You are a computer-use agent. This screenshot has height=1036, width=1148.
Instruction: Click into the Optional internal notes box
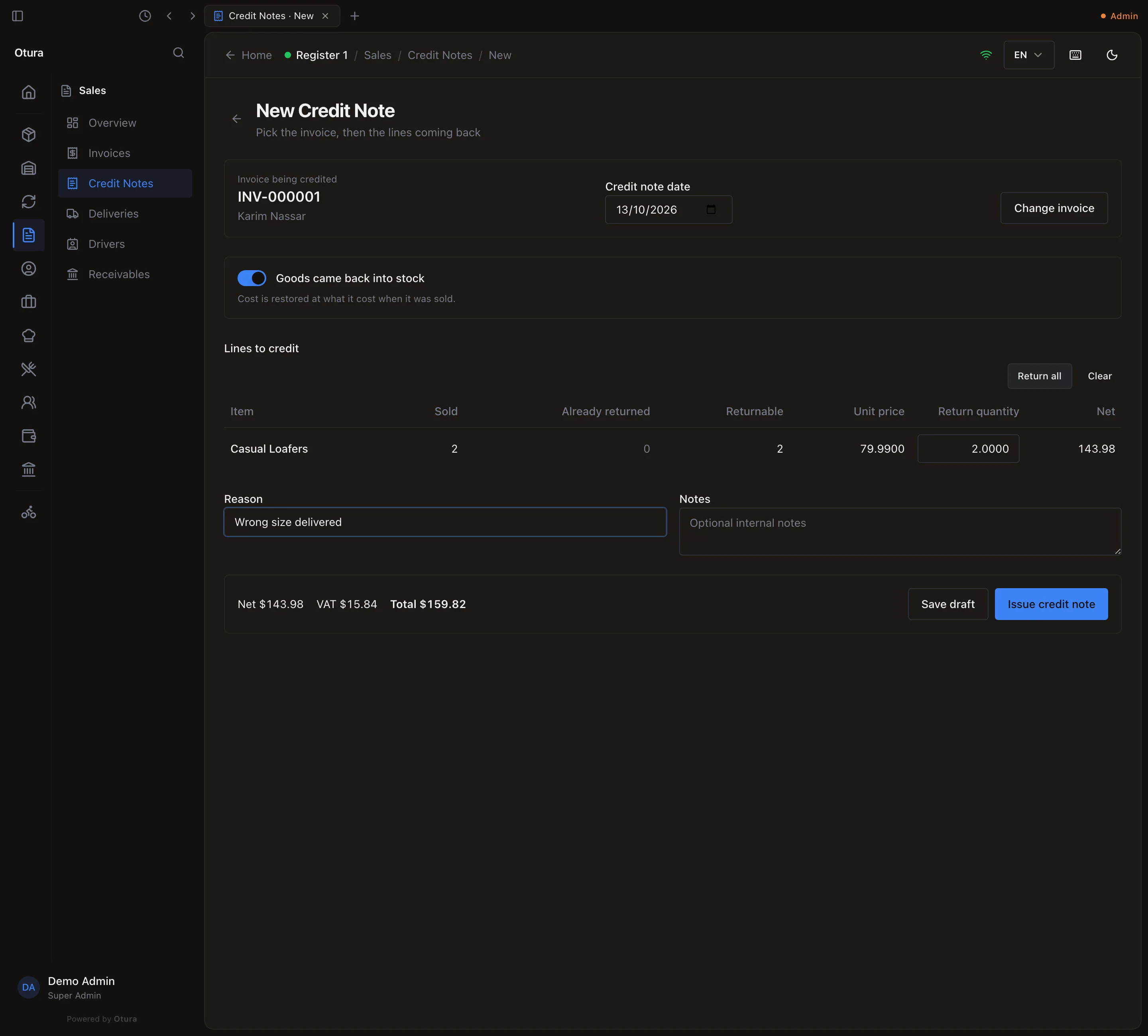[900, 532]
